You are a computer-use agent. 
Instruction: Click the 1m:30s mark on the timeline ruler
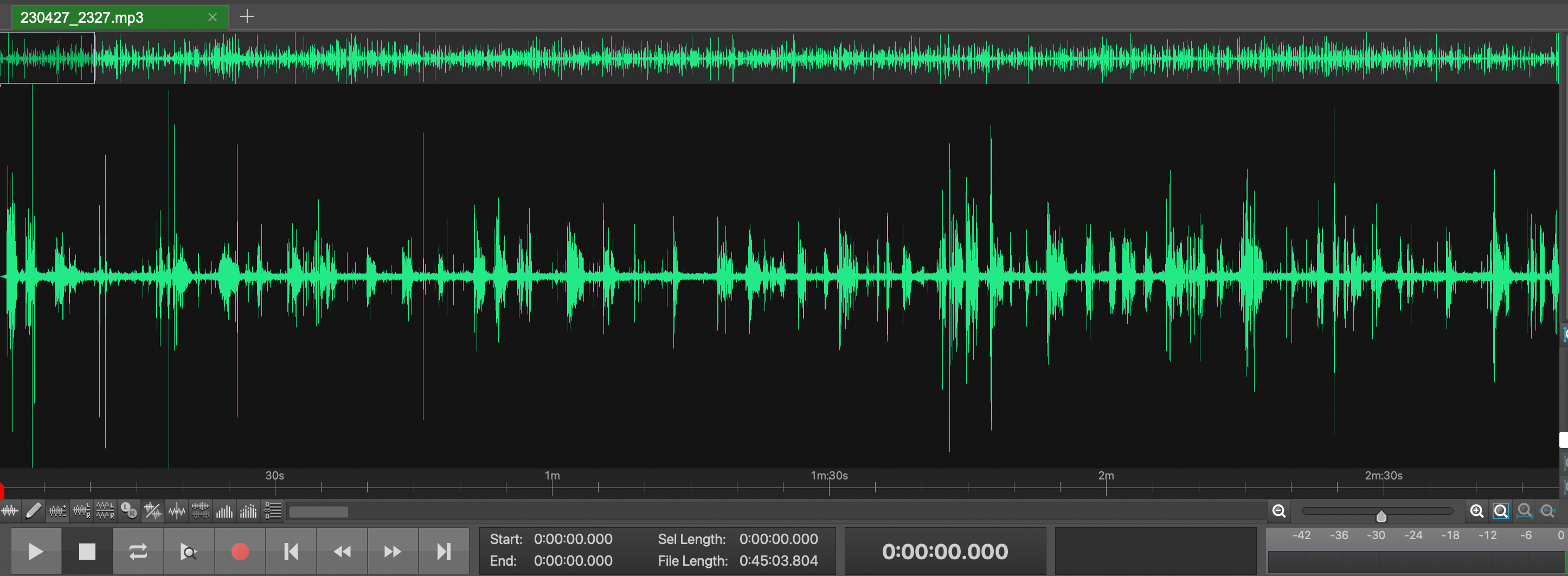(829, 476)
